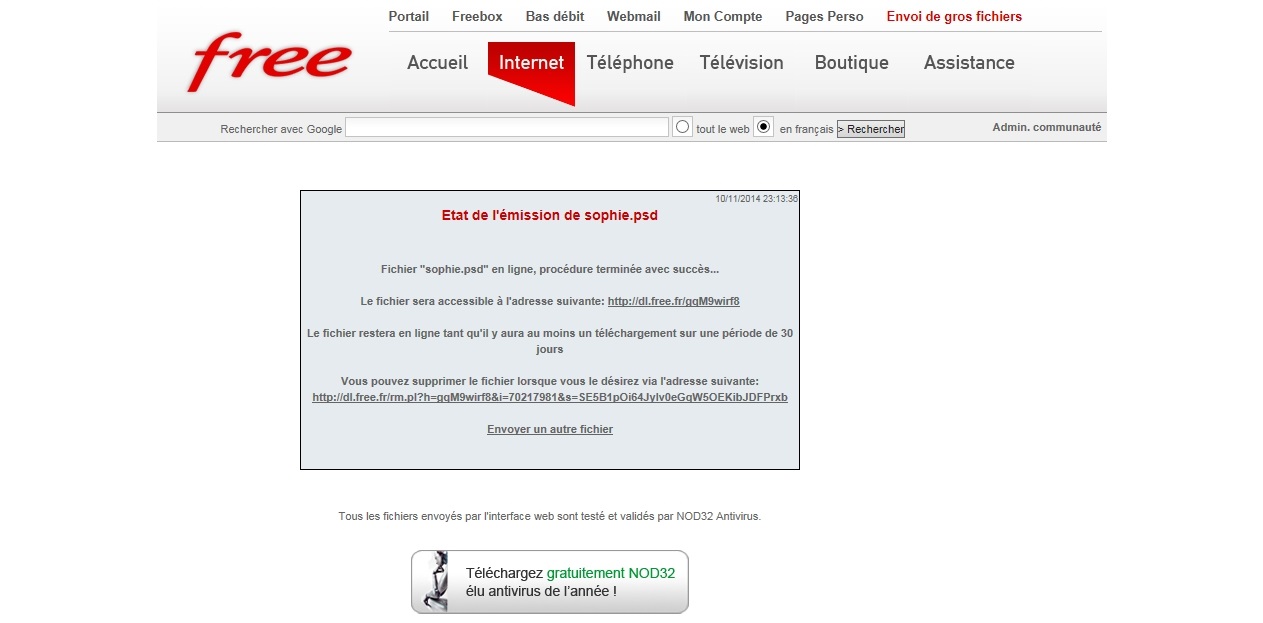The height and width of the screenshot is (623, 1263).
Task: Select the Internet main tab
Action: tap(531, 63)
